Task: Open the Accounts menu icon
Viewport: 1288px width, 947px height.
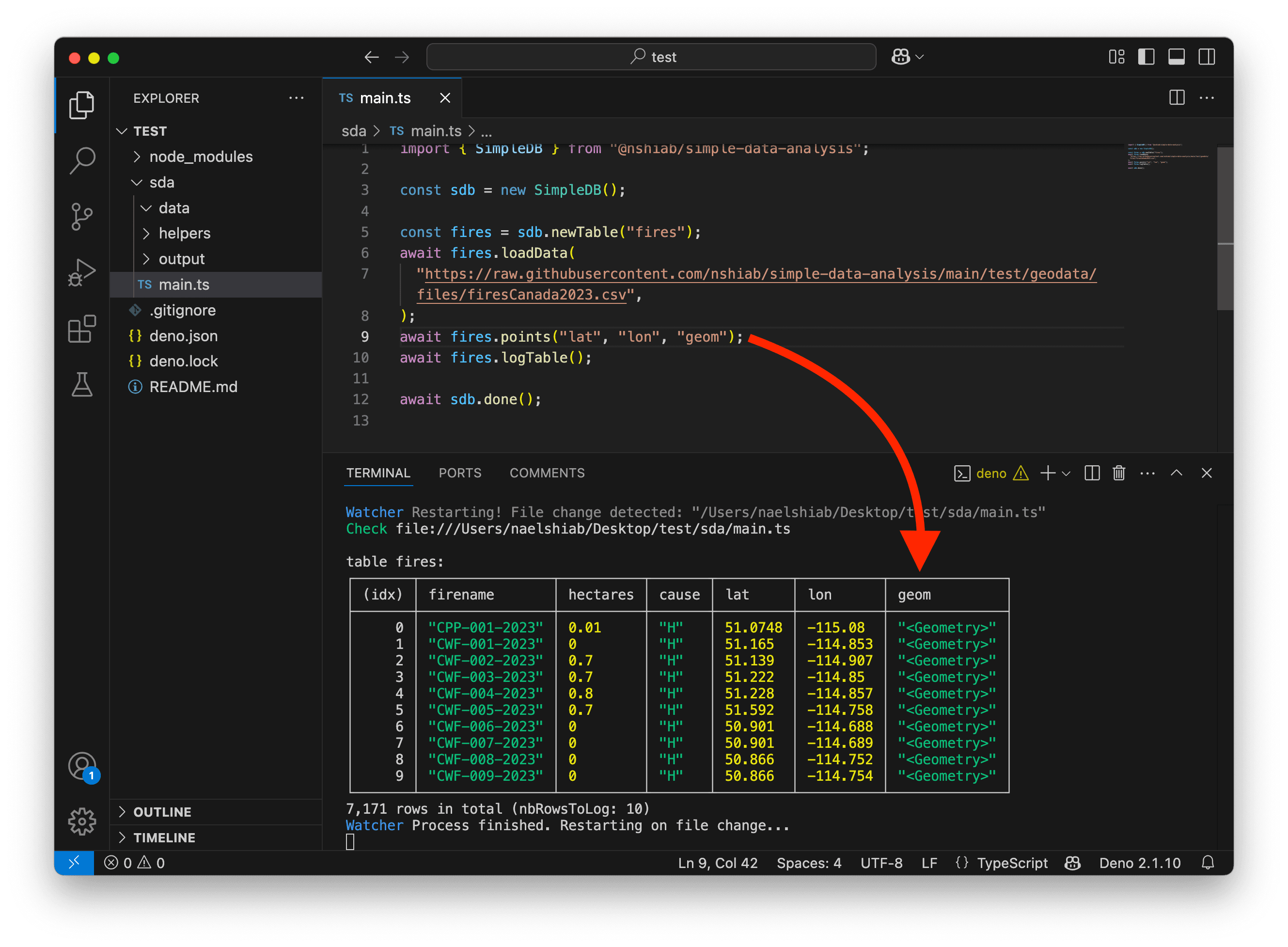Action: point(82,766)
